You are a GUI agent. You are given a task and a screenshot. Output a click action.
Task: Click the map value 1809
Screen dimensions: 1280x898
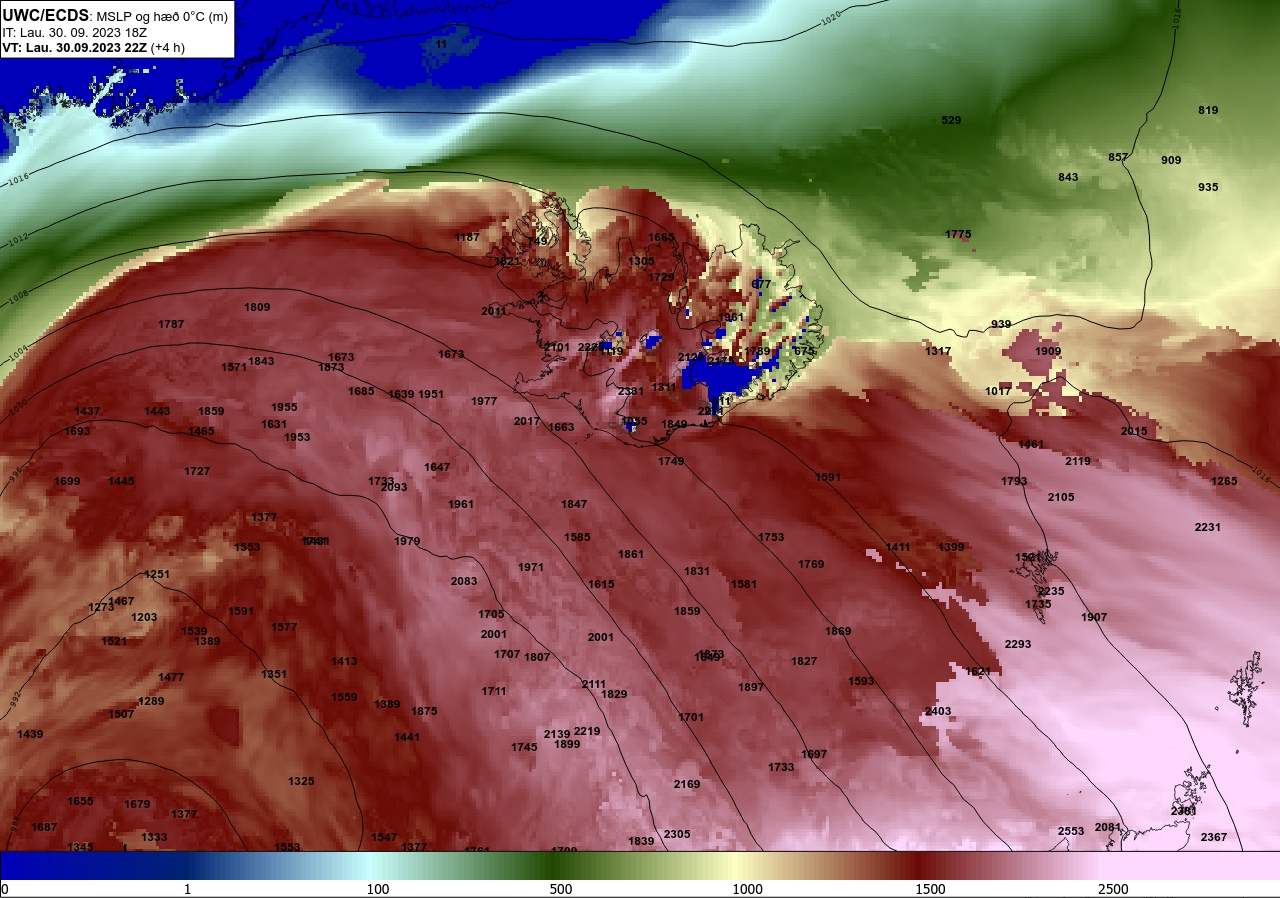point(257,307)
